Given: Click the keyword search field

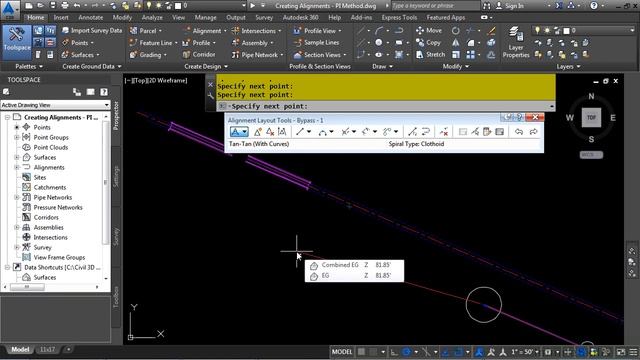Looking at the screenshot, I should pyautogui.click(x=435, y=6).
